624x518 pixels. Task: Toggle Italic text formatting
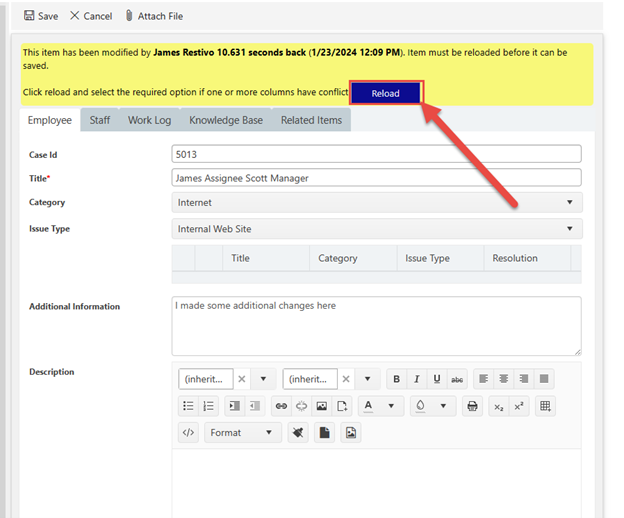[x=417, y=379]
